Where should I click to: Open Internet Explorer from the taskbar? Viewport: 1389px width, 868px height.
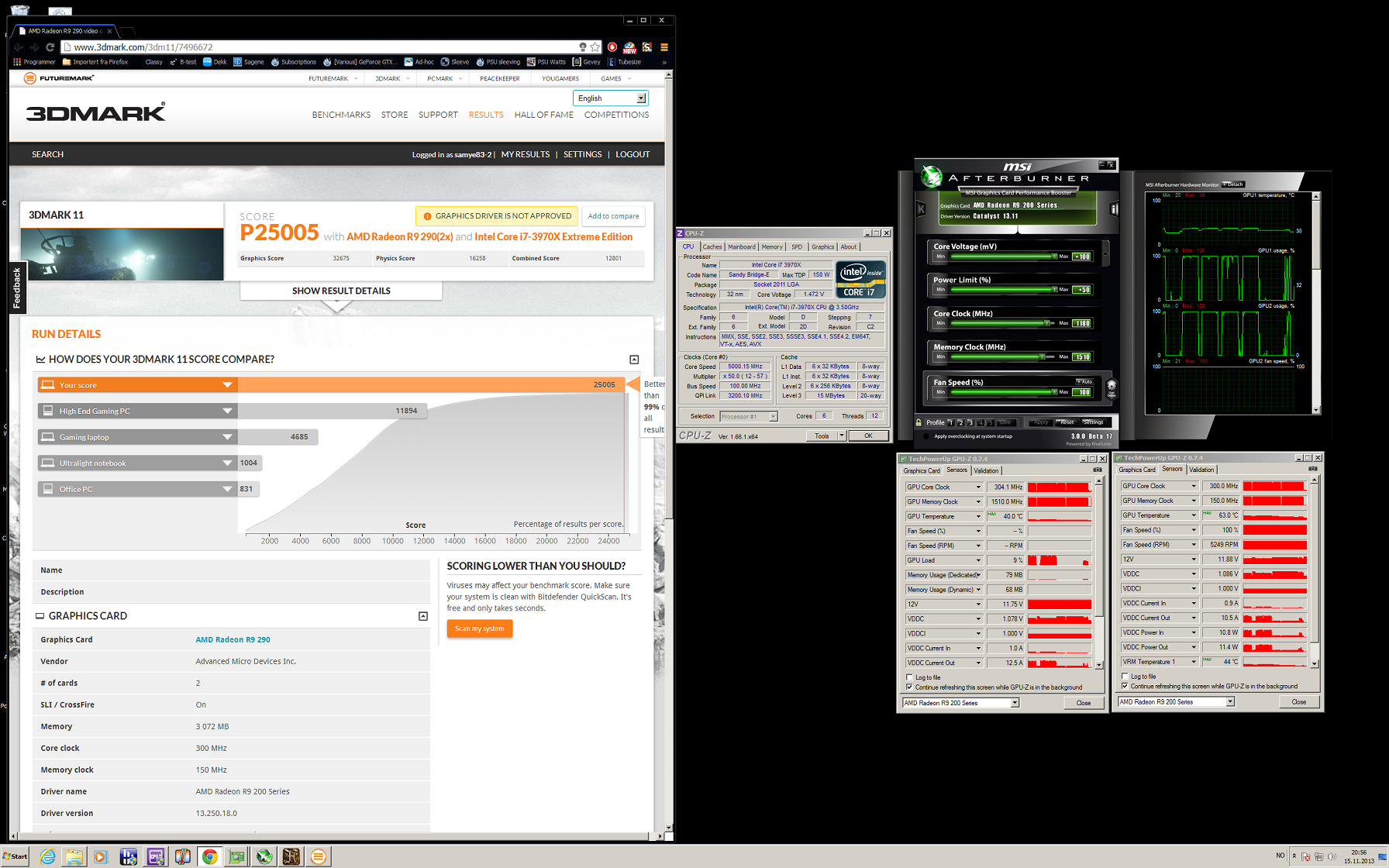(x=48, y=856)
